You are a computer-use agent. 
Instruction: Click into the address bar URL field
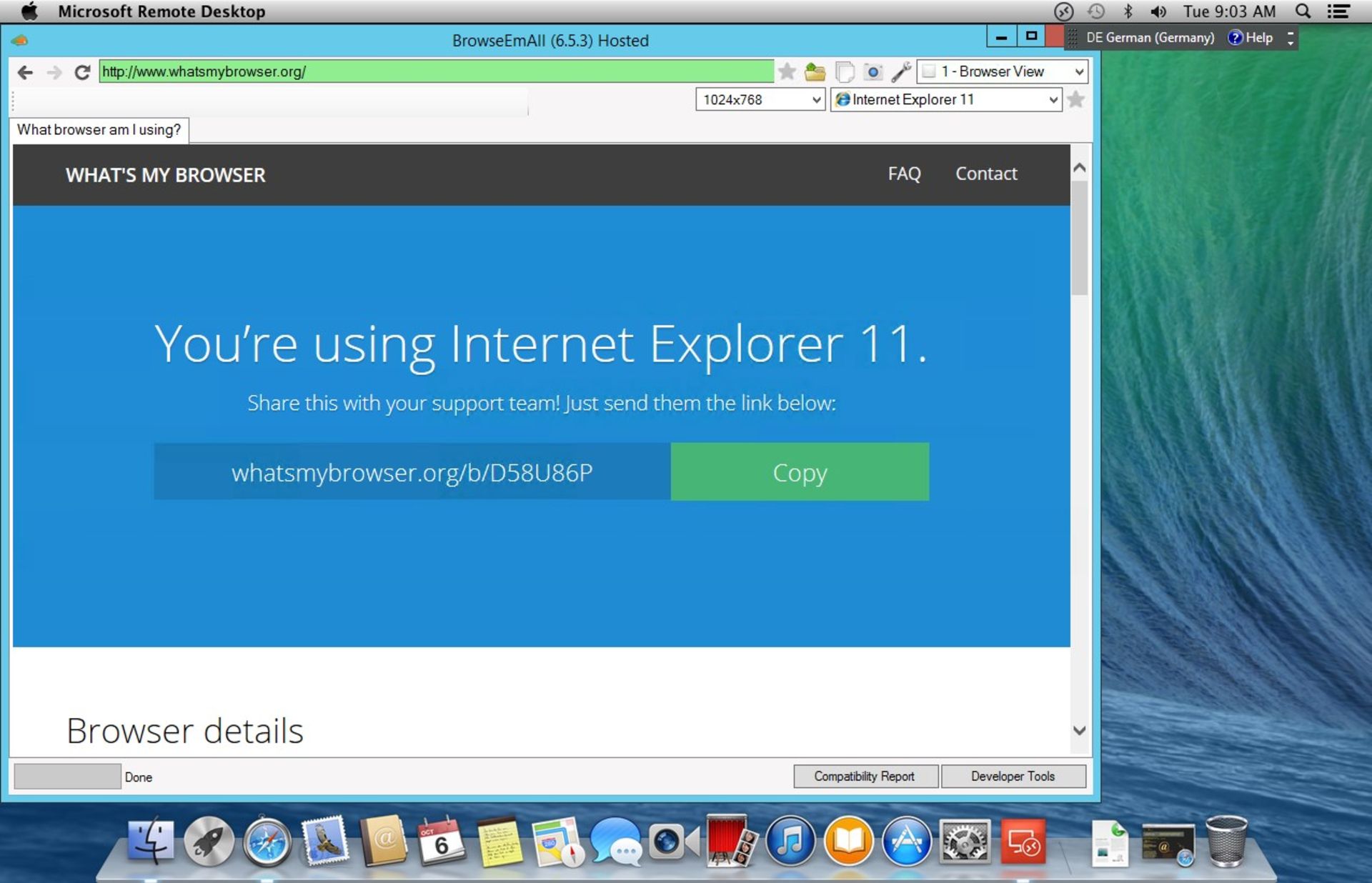click(x=436, y=71)
